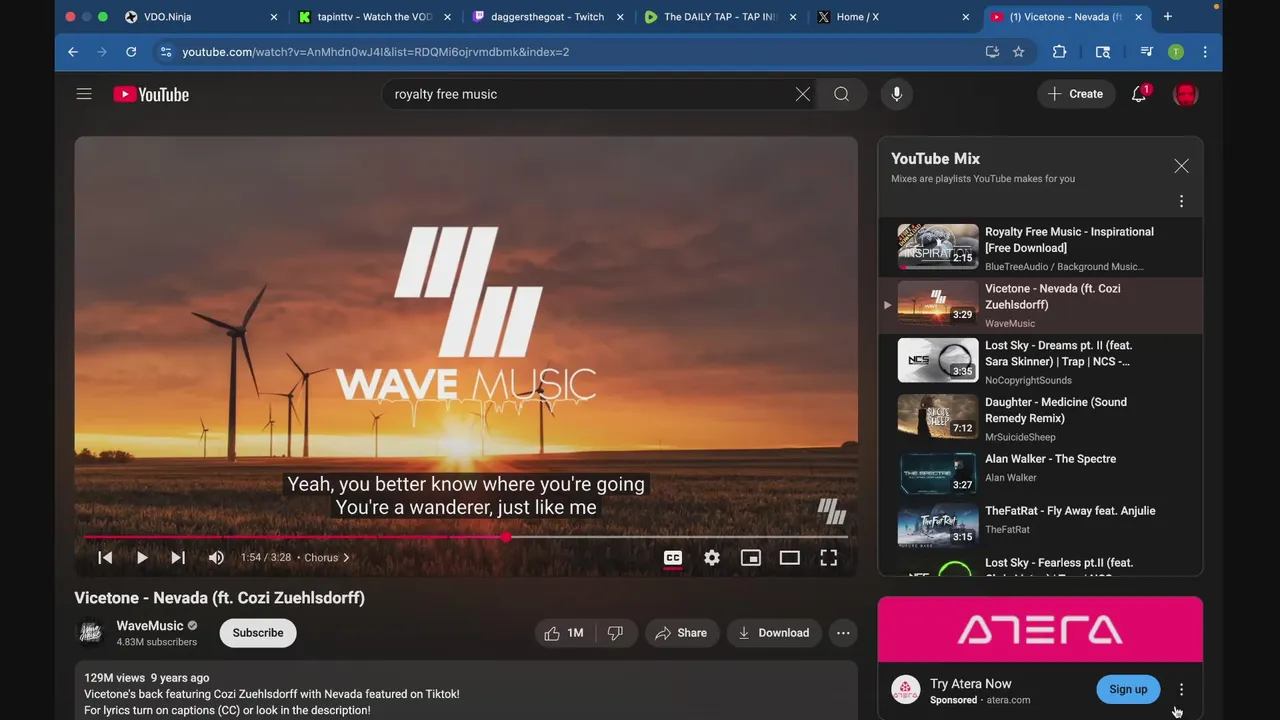This screenshot has width=1280, height=720.
Task: Download the video
Action: (774, 633)
